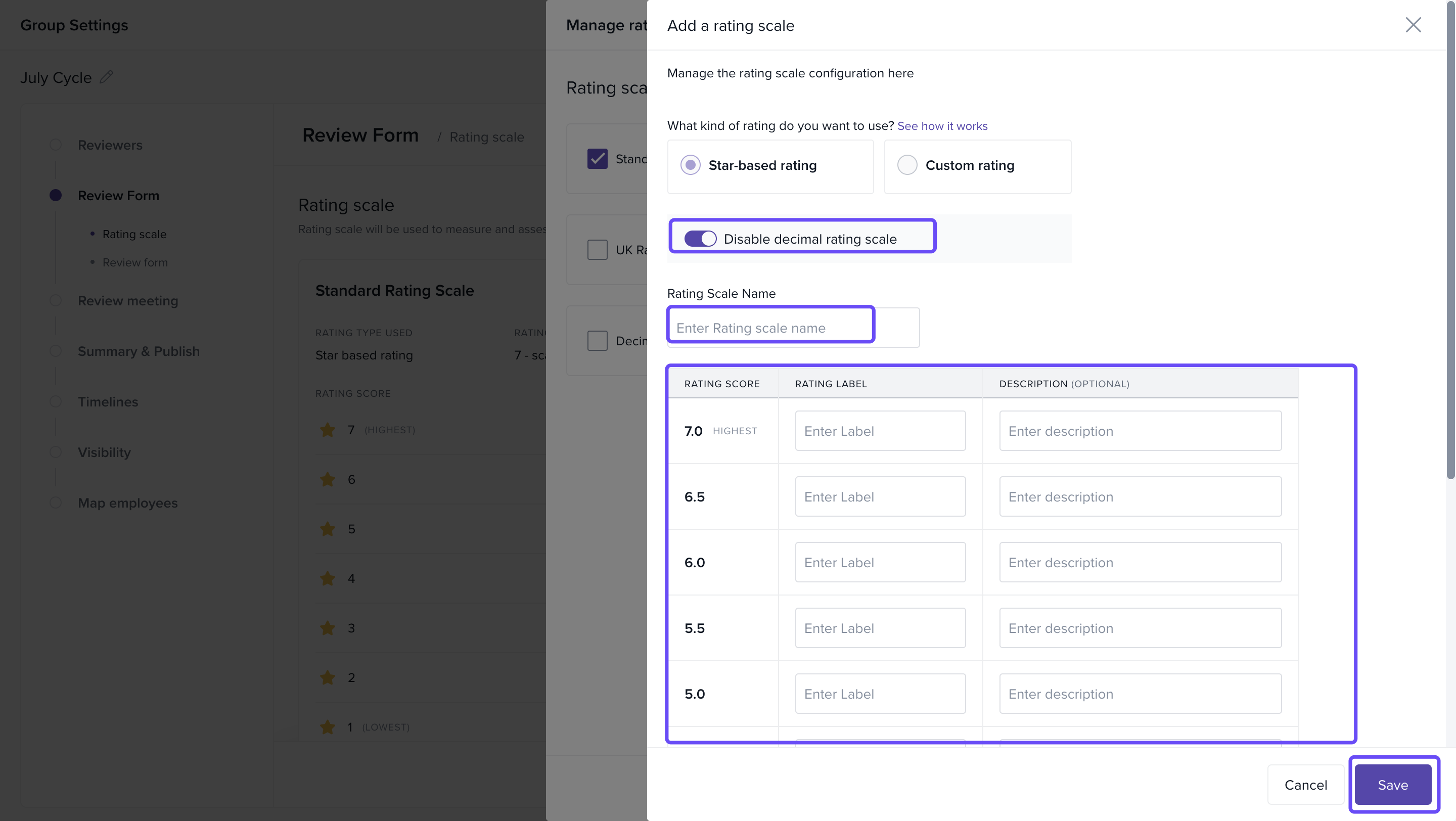Click the description field for score 6.5
Viewport: 1456px width, 821px height.
(x=1140, y=496)
